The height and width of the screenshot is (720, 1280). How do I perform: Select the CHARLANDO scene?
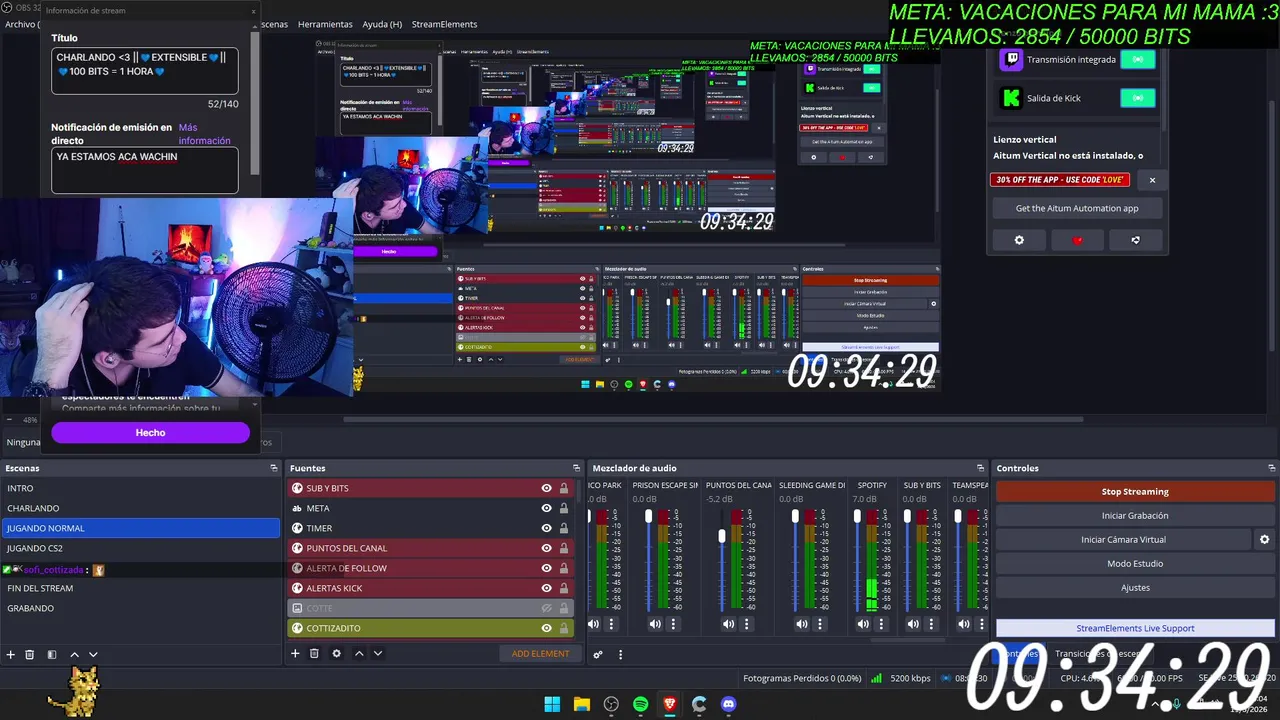pyautogui.click(x=141, y=508)
